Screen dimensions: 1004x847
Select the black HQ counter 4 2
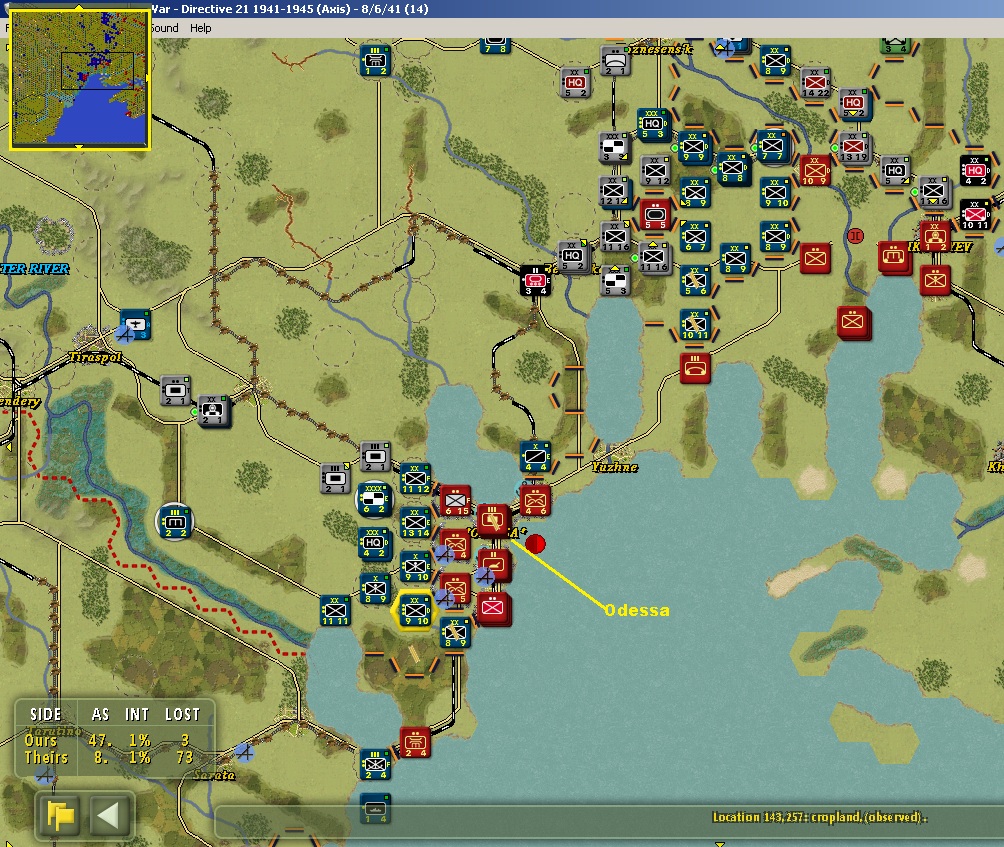tap(975, 170)
